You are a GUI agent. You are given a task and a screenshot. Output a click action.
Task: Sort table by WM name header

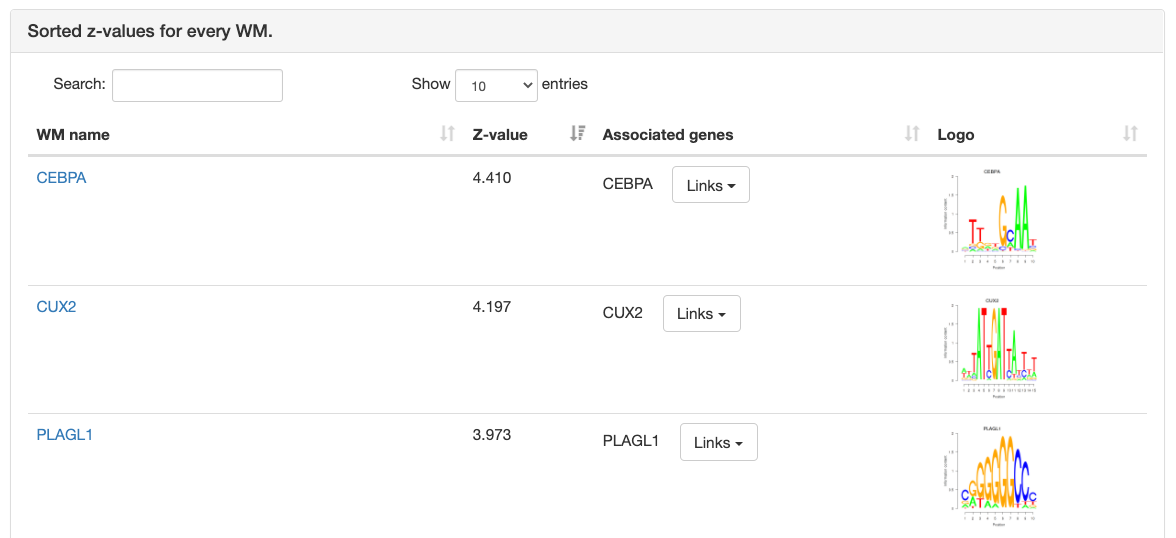(x=73, y=134)
